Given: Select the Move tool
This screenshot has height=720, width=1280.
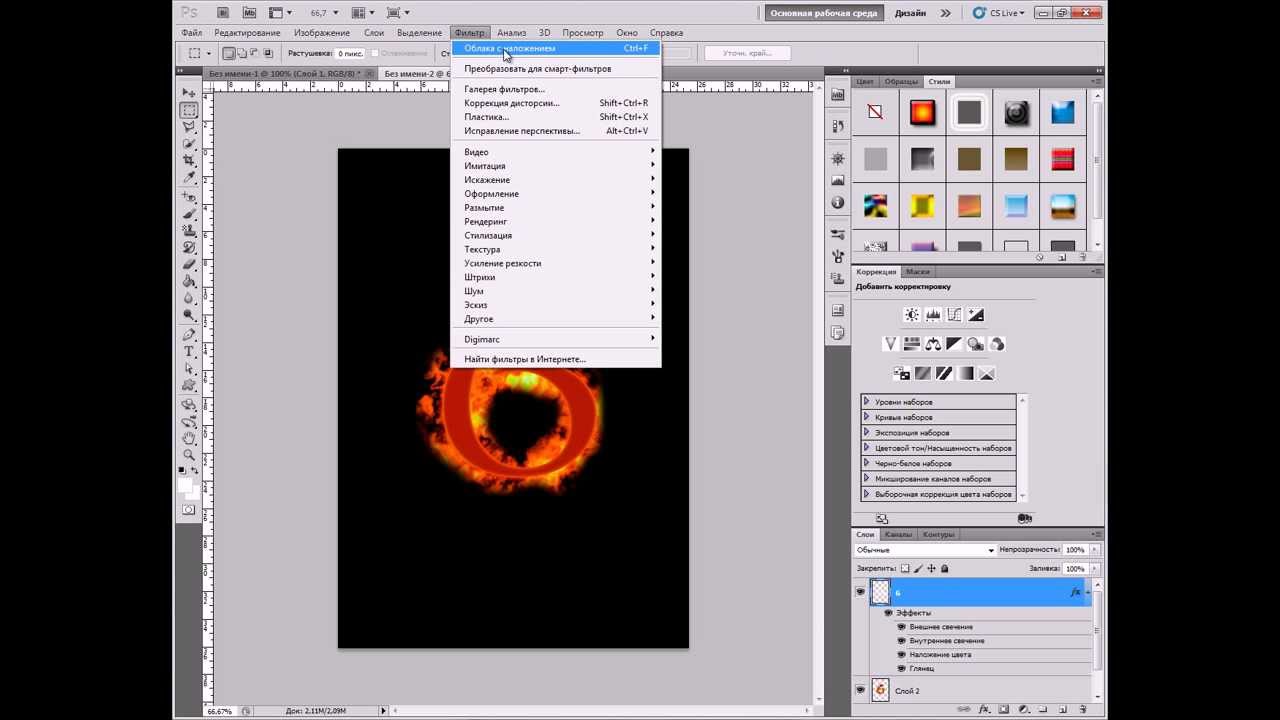Looking at the screenshot, I should [189, 93].
